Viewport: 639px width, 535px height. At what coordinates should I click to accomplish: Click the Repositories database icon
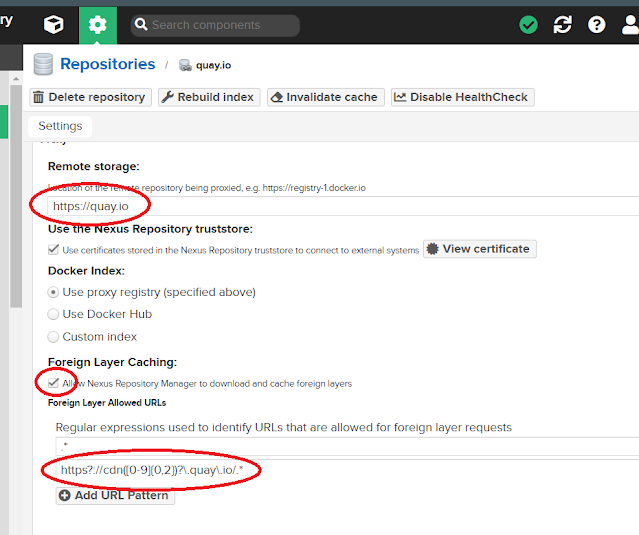[43, 65]
